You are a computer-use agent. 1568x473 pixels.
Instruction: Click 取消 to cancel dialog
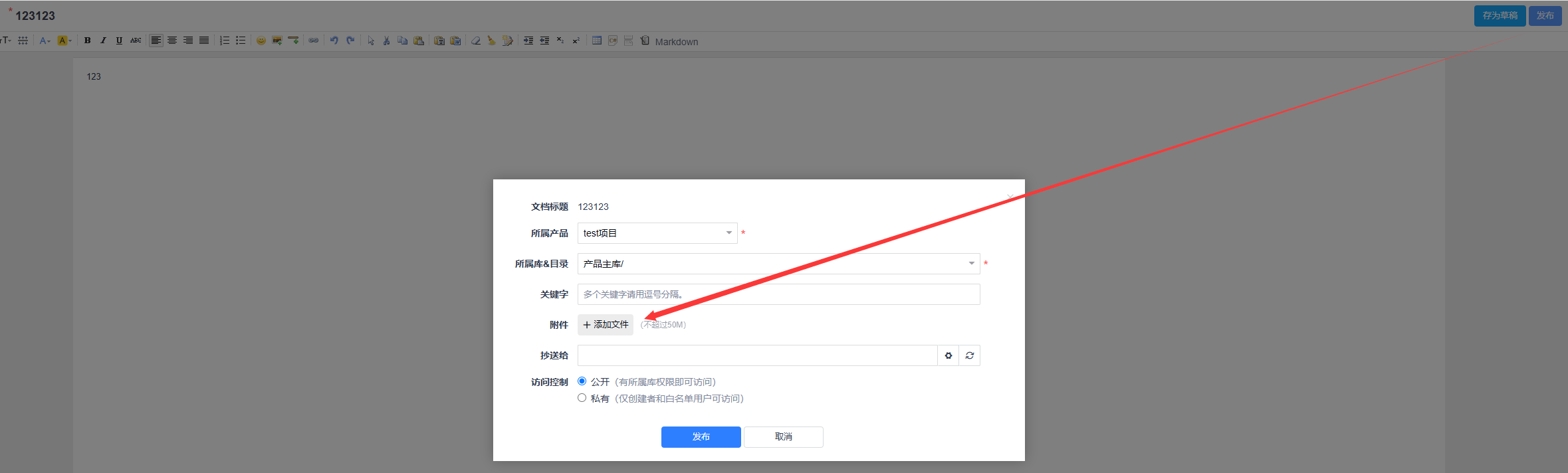pyautogui.click(x=784, y=437)
